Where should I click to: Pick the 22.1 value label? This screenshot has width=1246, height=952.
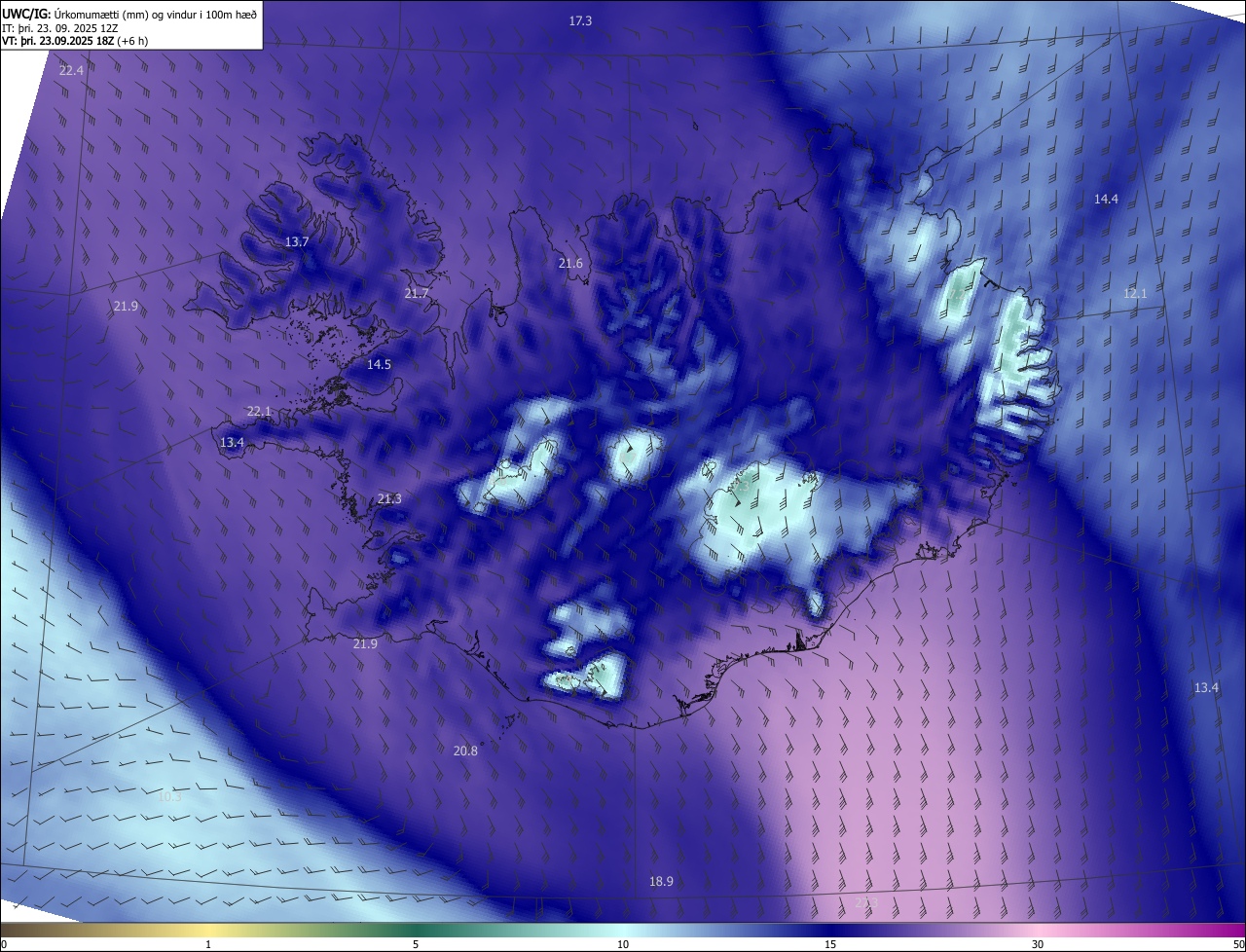(259, 411)
